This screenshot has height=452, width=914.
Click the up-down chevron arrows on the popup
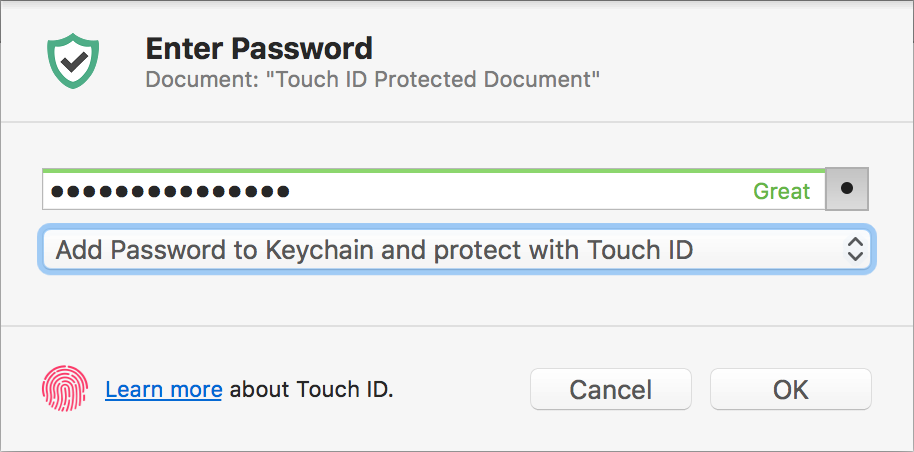coord(855,249)
